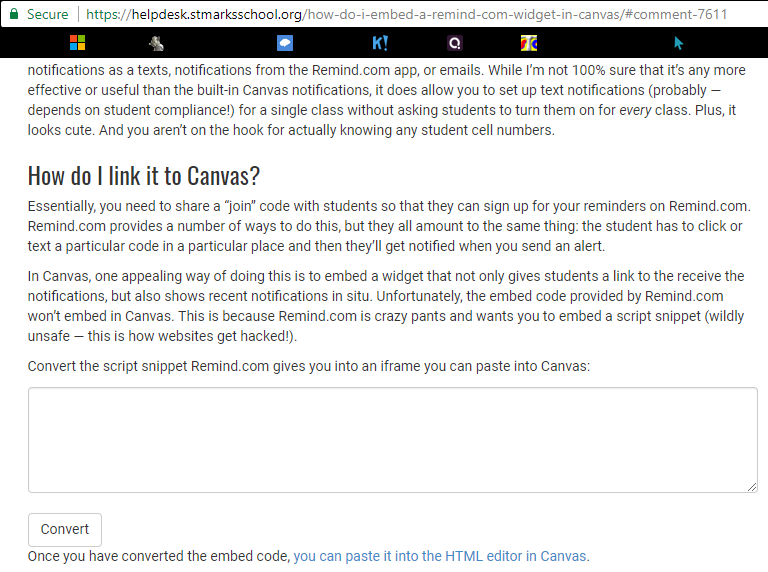Click the Secure label in the address bar
The height and width of the screenshot is (572, 768).
coord(48,14)
